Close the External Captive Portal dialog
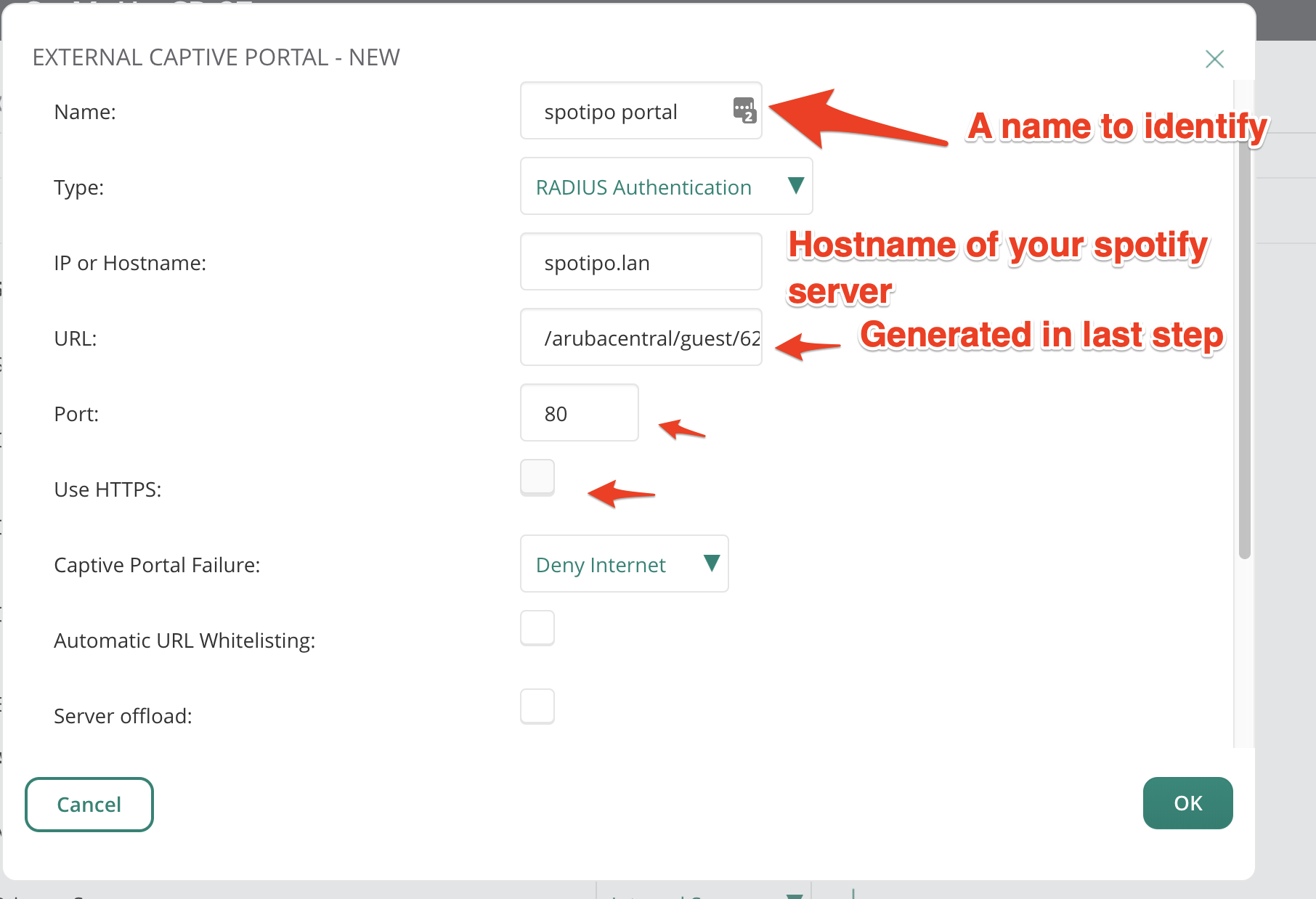Screen dimensions: 1316x899 (1214, 59)
